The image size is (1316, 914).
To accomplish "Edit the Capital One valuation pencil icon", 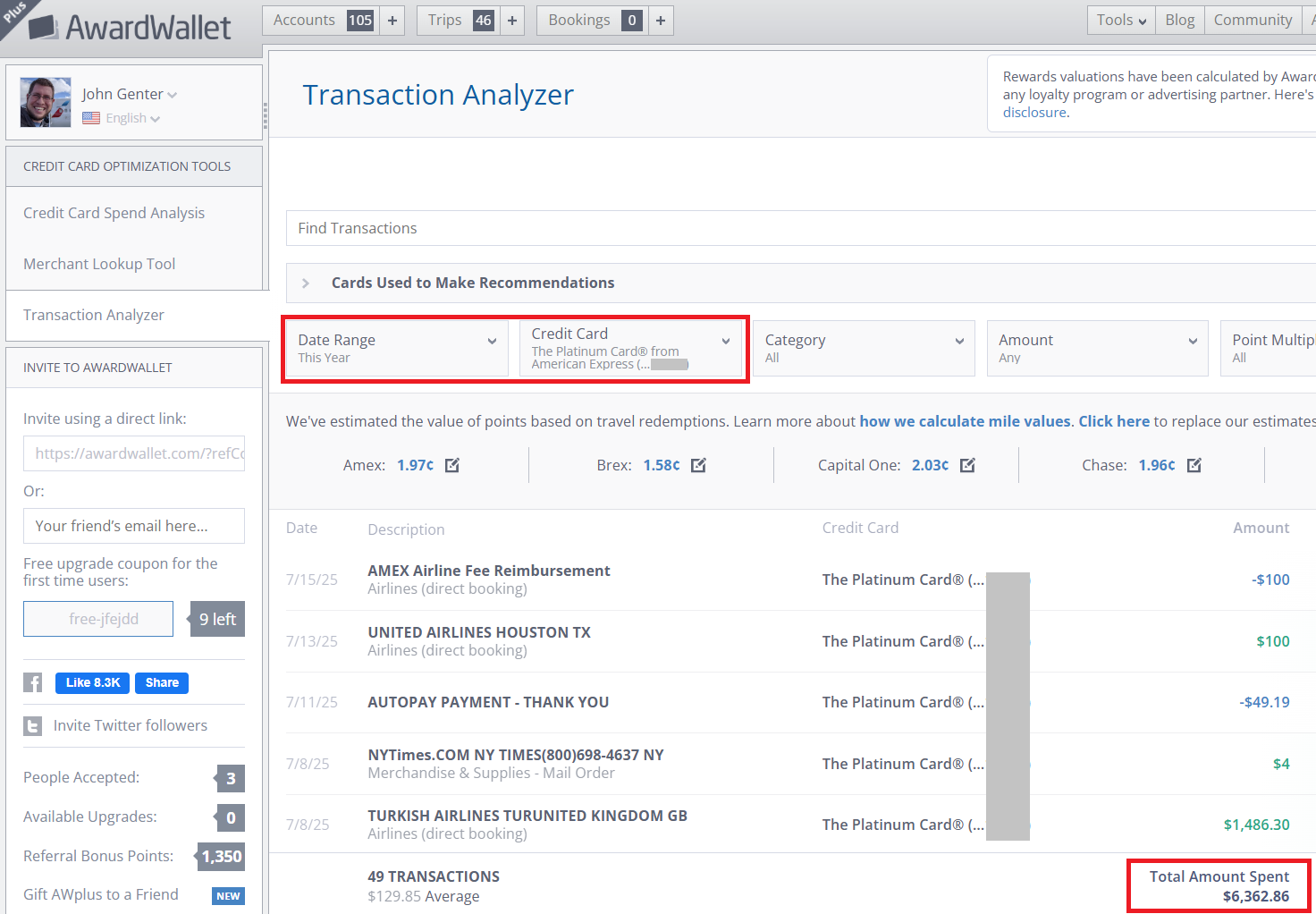I will click(x=967, y=465).
